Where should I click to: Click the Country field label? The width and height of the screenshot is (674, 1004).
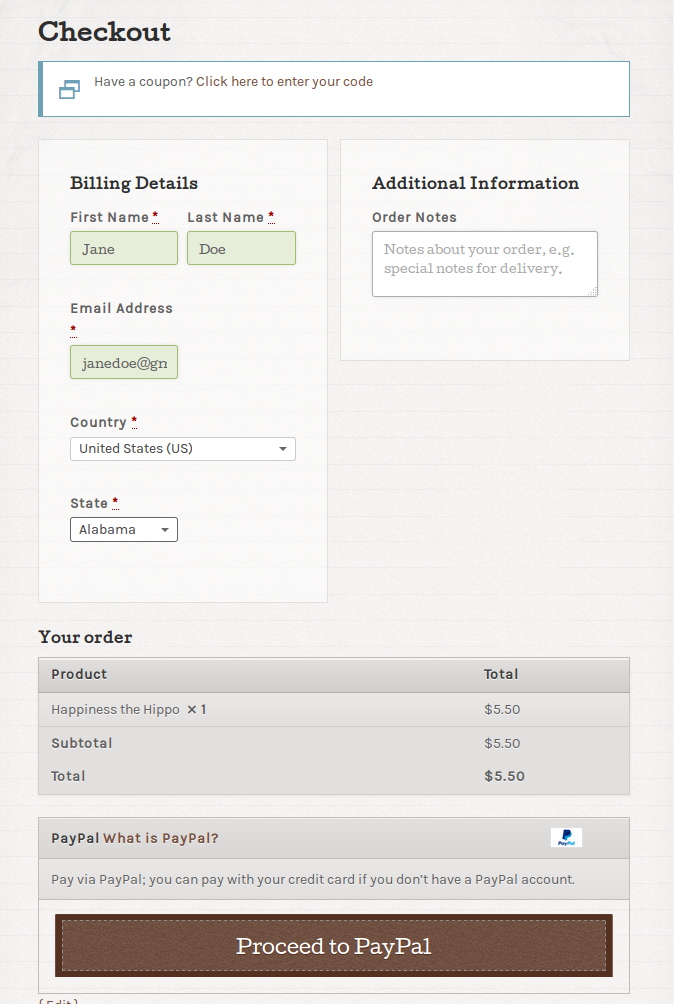tap(99, 423)
